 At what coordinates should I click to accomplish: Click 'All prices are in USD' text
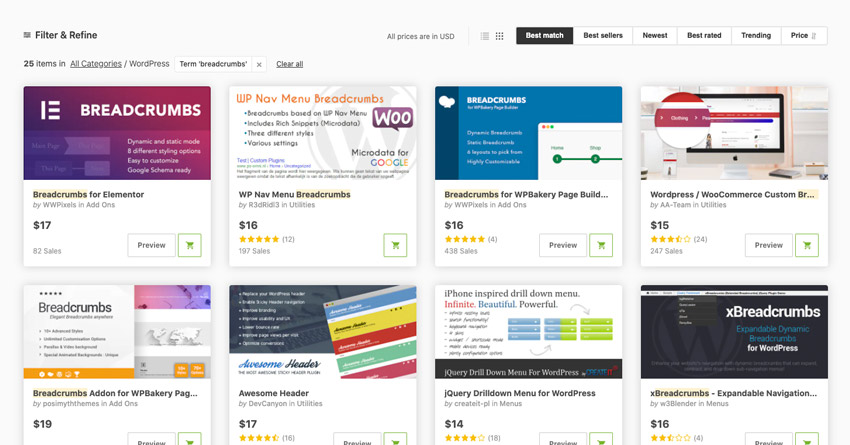[421, 36]
